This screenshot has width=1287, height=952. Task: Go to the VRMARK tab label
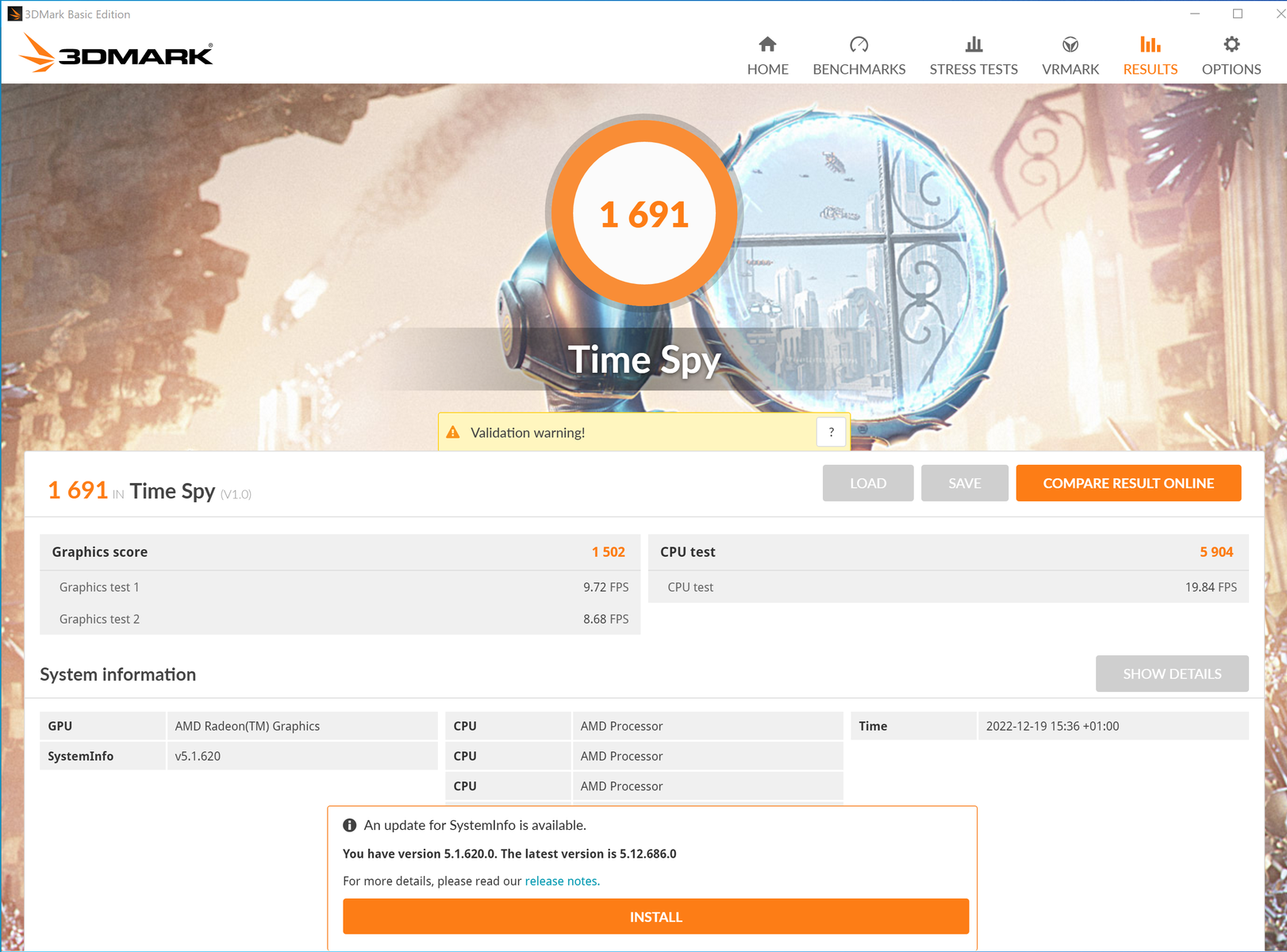[1070, 70]
